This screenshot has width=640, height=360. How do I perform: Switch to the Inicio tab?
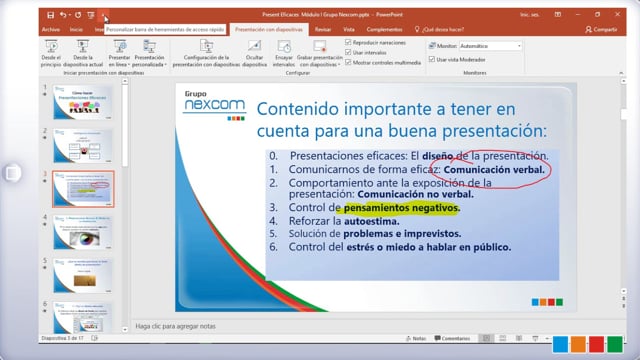pyautogui.click(x=76, y=29)
